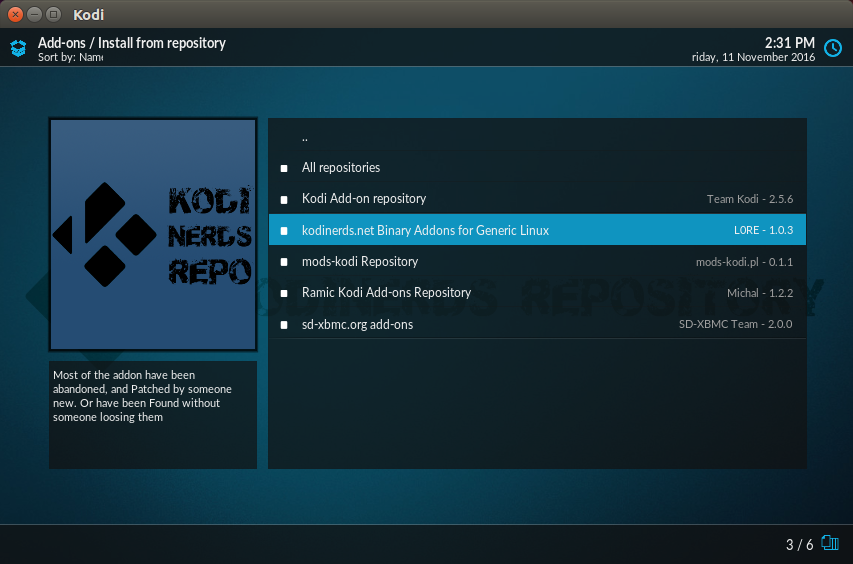Click the addon description text panel
Image resolution: width=853 pixels, height=564 pixels.
point(153,414)
